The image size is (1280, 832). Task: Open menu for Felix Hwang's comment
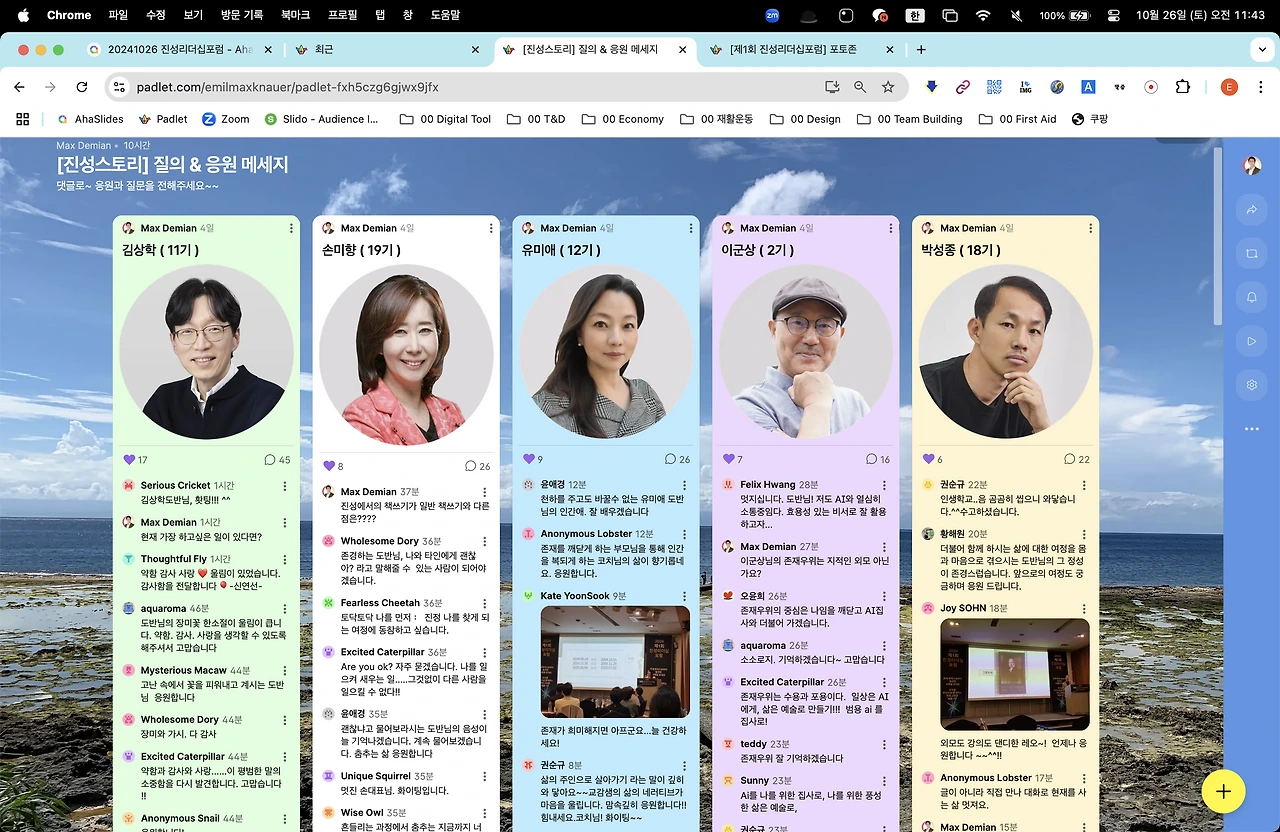pos(885,485)
